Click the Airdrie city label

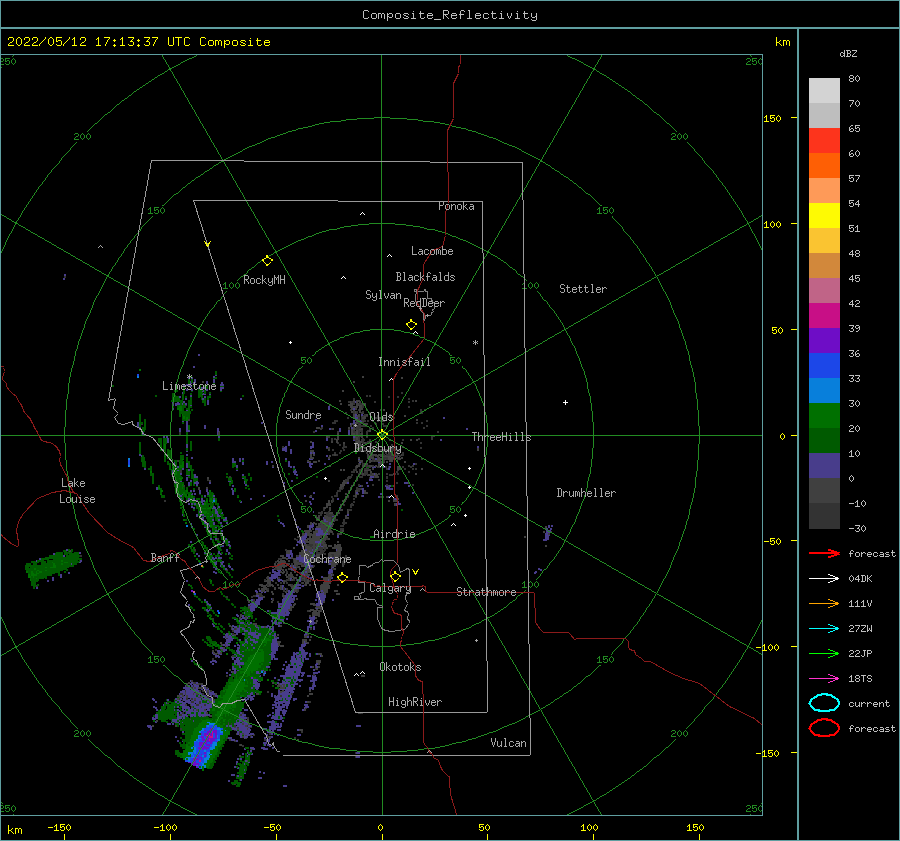pos(394,534)
